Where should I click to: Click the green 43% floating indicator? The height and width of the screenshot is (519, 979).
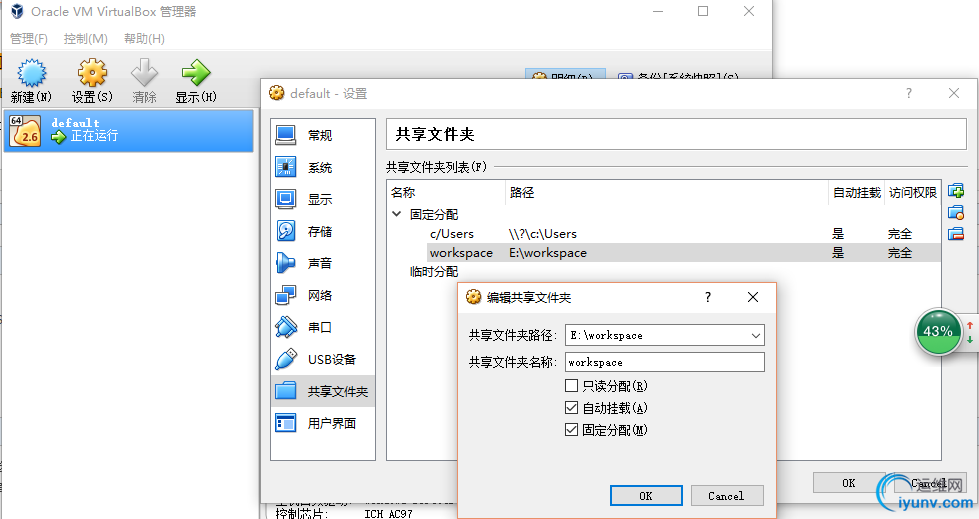[938, 332]
